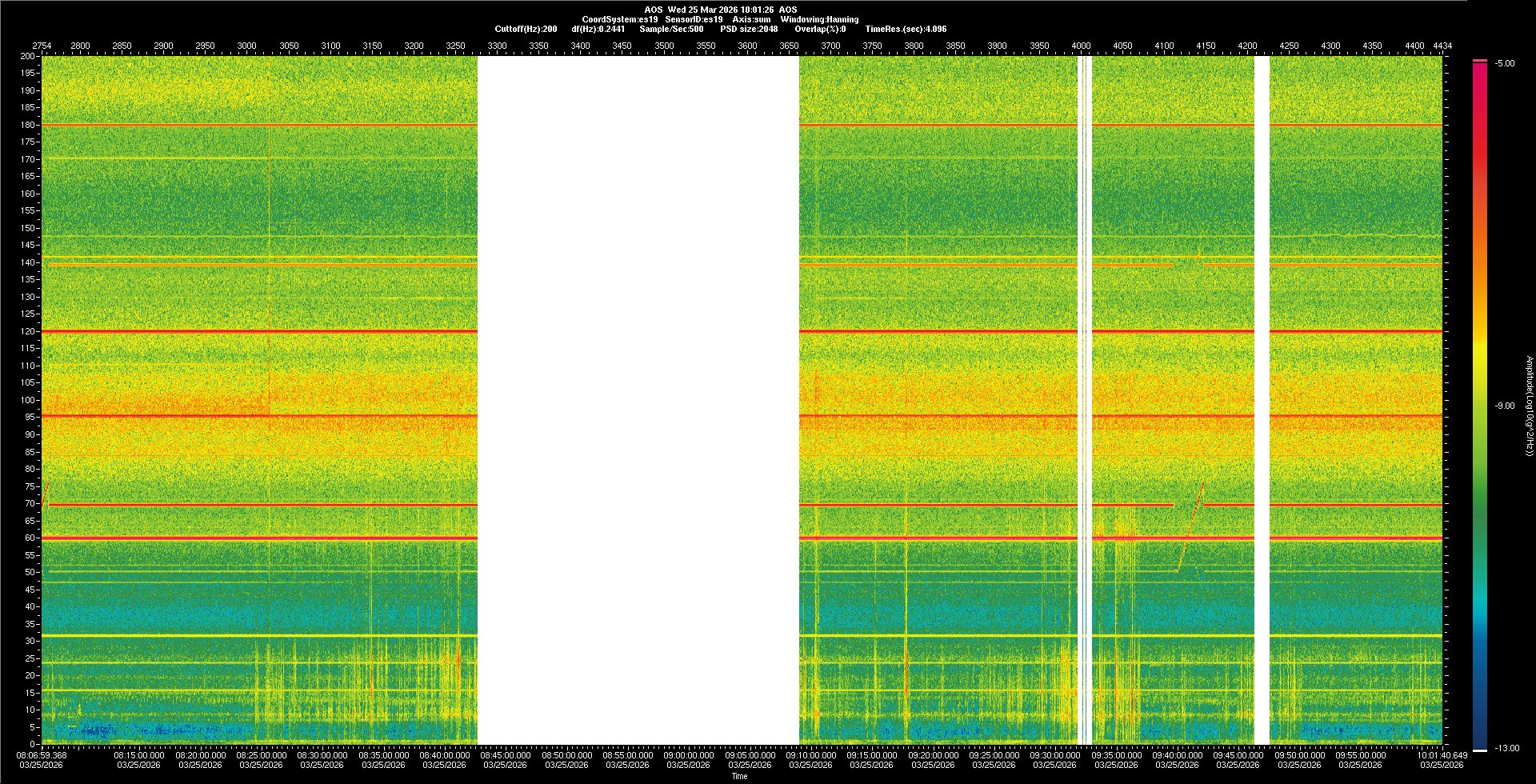Screen dimensions: 1536x784
Task: Click the Overlap(%):0 parameter text
Action: 820,29
